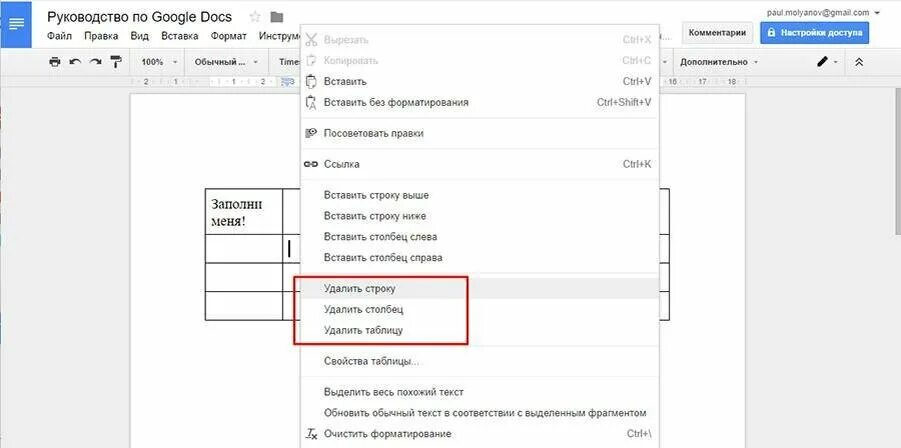Image resolution: width=901 pixels, height=448 pixels.
Task: Open the Обычный paragraph style dropdown
Action: point(226,62)
